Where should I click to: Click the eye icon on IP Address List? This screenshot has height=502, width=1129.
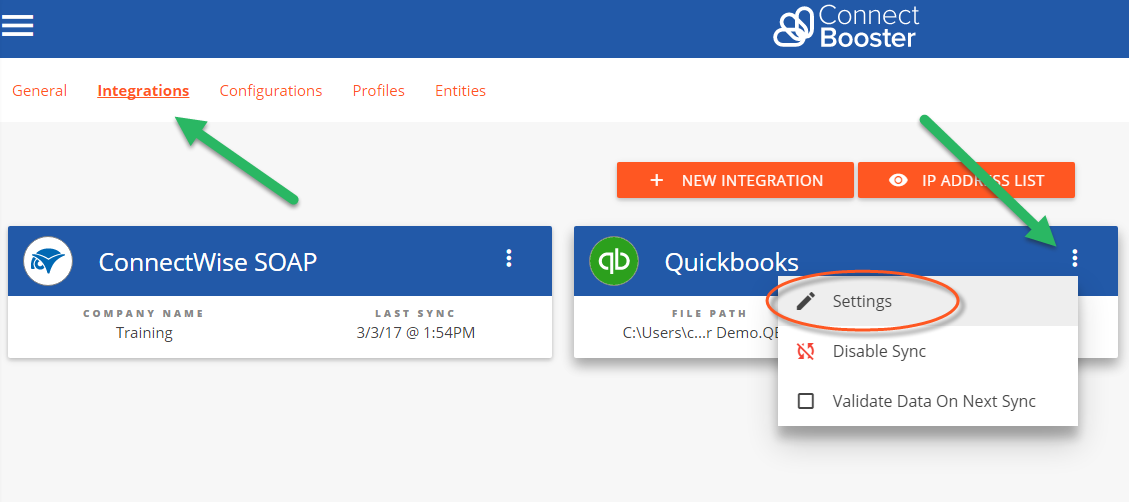click(898, 180)
